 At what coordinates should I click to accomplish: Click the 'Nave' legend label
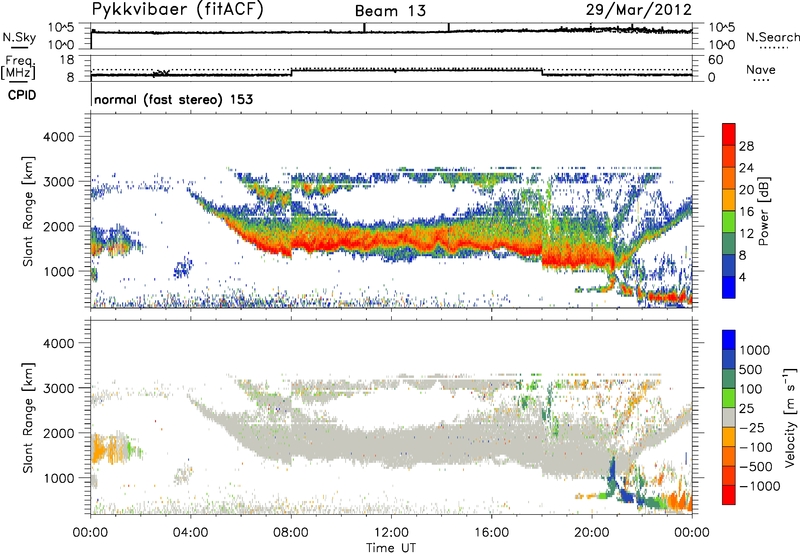pyautogui.click(x=761, y=69)
